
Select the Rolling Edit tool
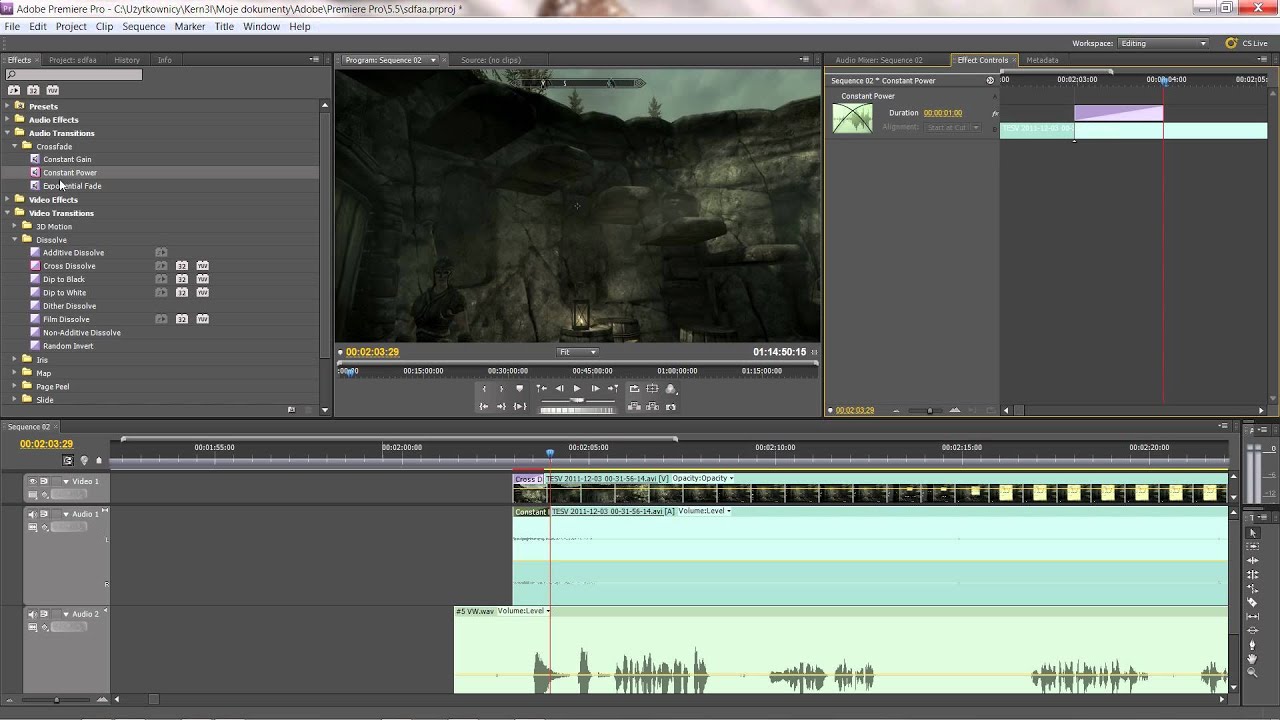click(1252, 574)
